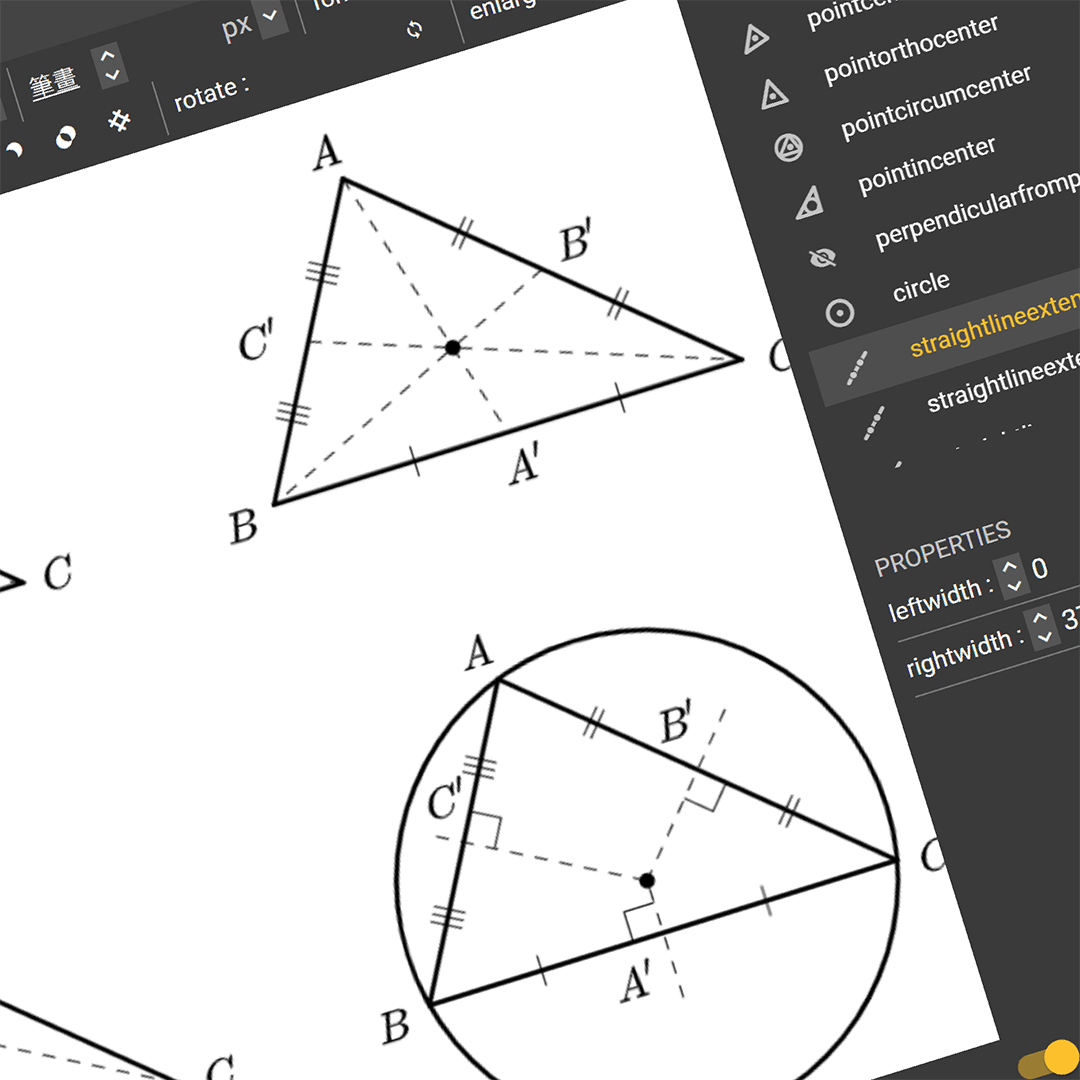
Task: Click the target-circle icon next to circle
Action: pos(840,313)
